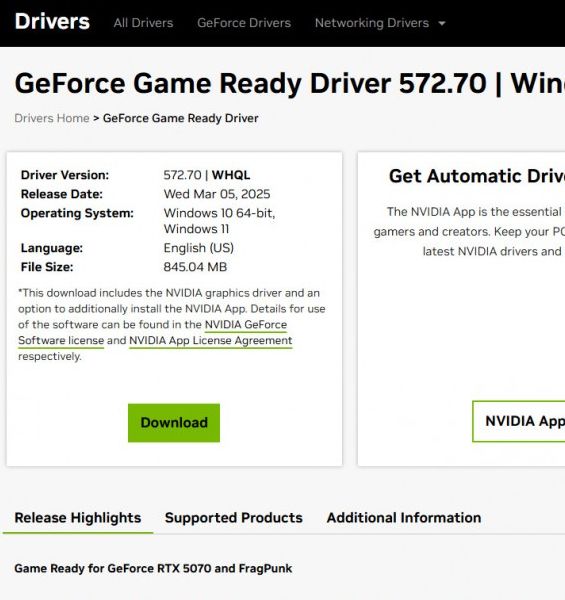This screenshot has height=600, width=565.
Task: Switch to the Additional Information tab
Action: pyautogui.click(x=404, y=518)
